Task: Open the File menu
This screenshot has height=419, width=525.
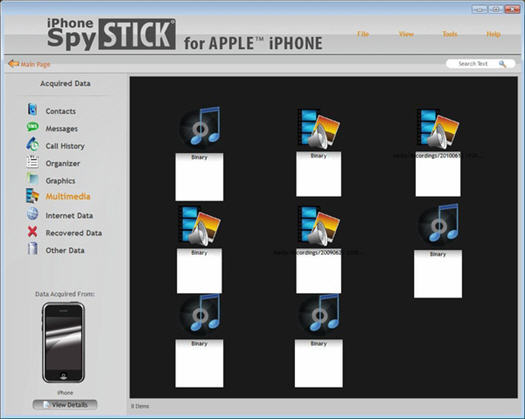Action: [x=363, y=34]
